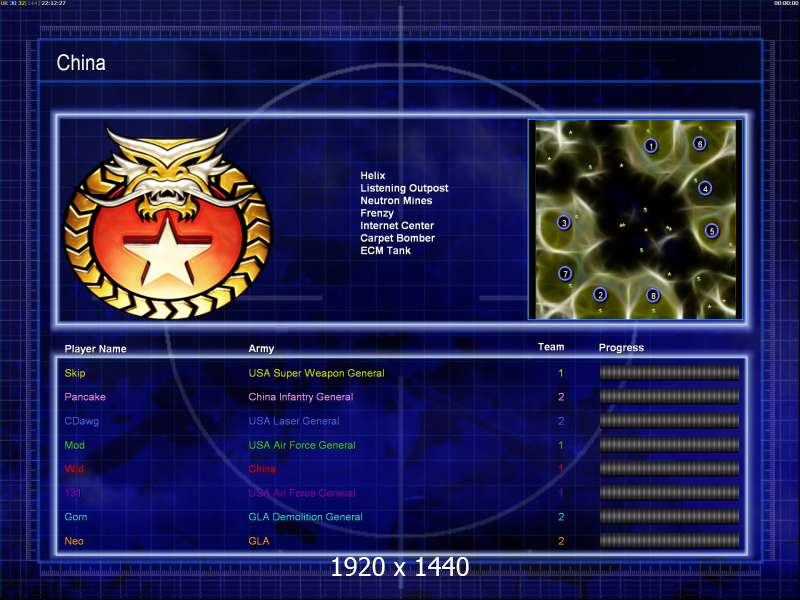The width and height of the screenshot is (800, 600).
Task: Click Neo's team number 2
Action: click(561, 541)
